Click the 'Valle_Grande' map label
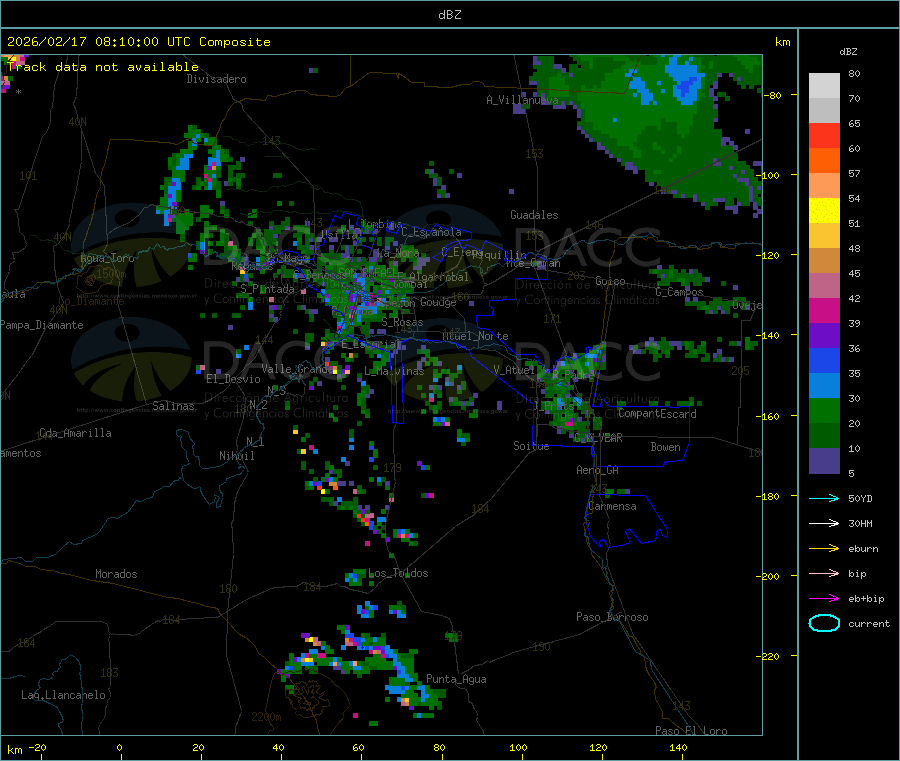900x761 pixels. click(297, 368)
